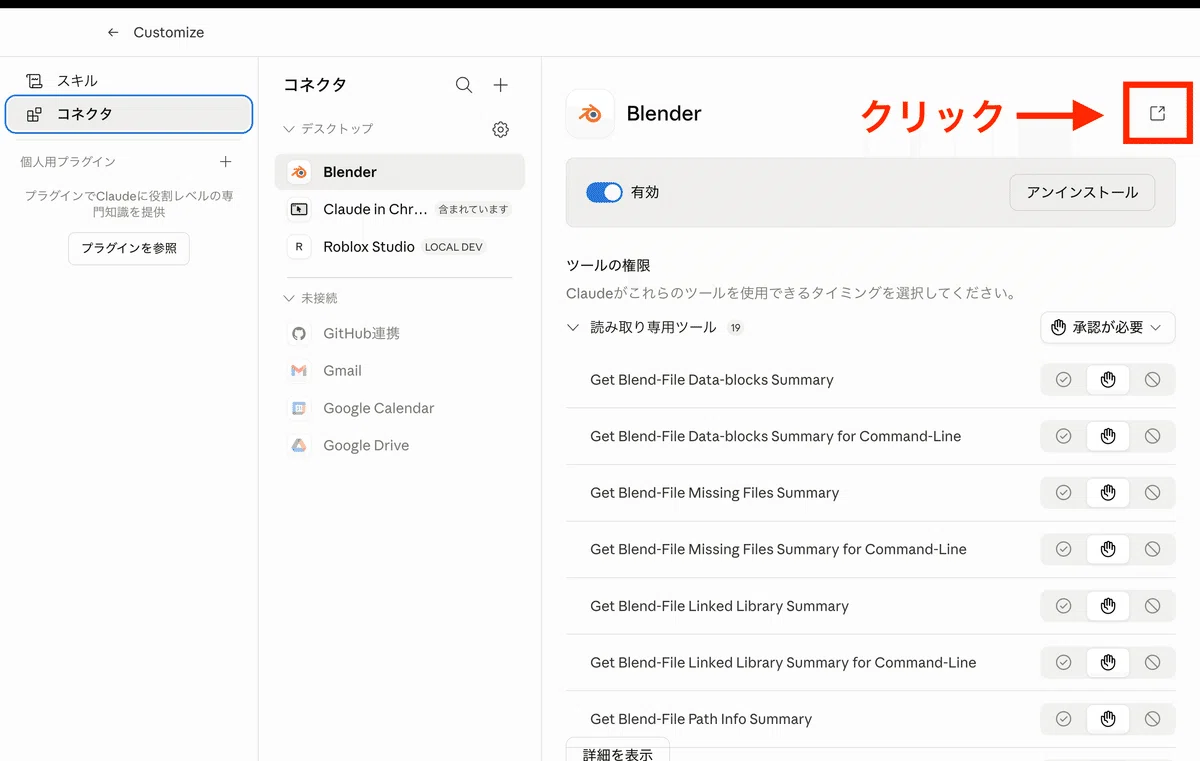Open GitHub連携 connector entry

(400, 333)
